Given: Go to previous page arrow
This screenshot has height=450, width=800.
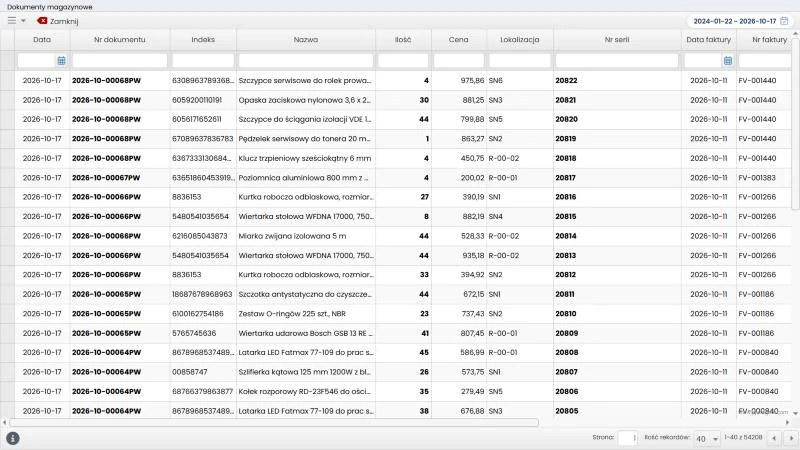Looking at the screenshot, I should pyautogui.click(x=774, y=438).
